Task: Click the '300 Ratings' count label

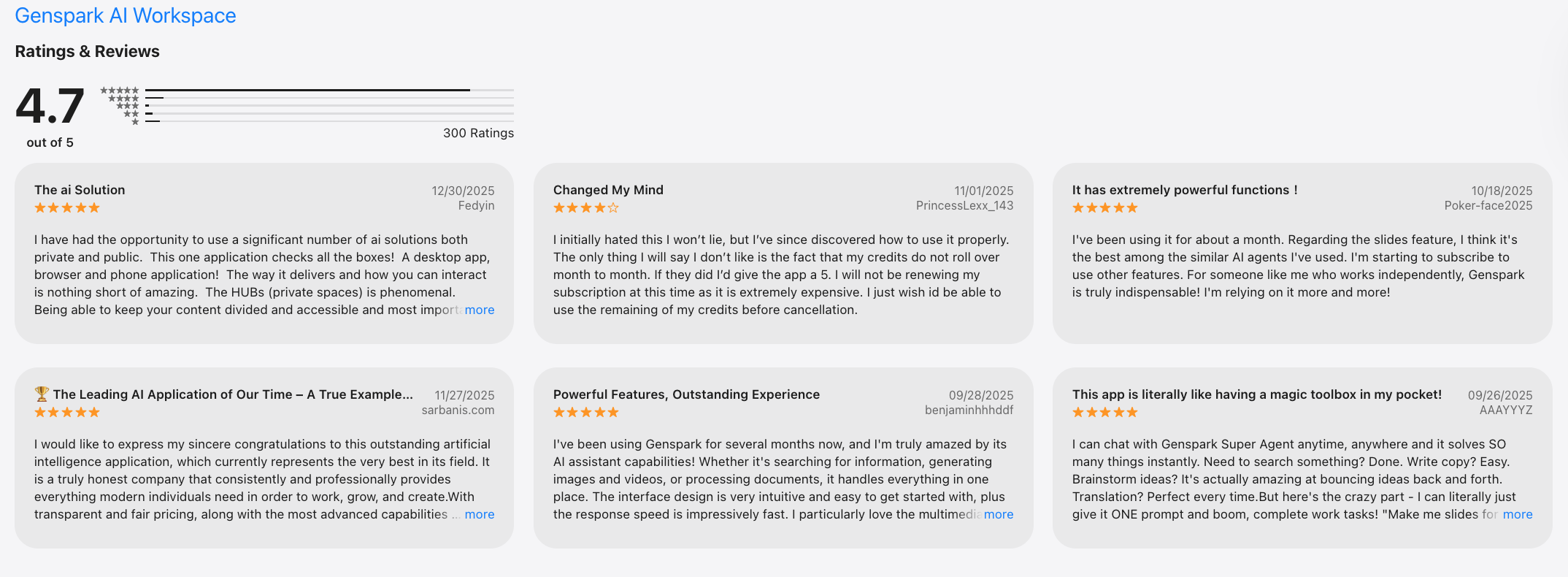Action: click(x=478, y=133)
